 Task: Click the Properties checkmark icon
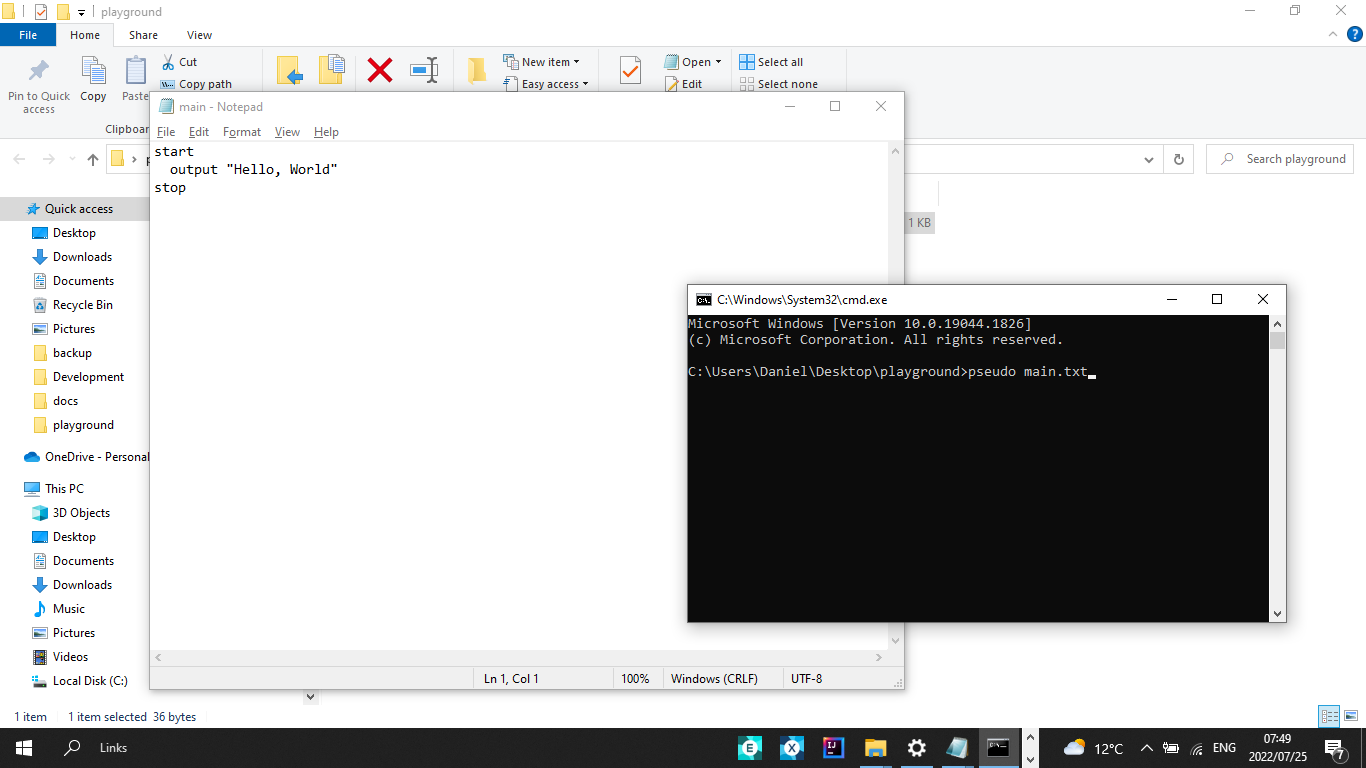tap(630, 70)
